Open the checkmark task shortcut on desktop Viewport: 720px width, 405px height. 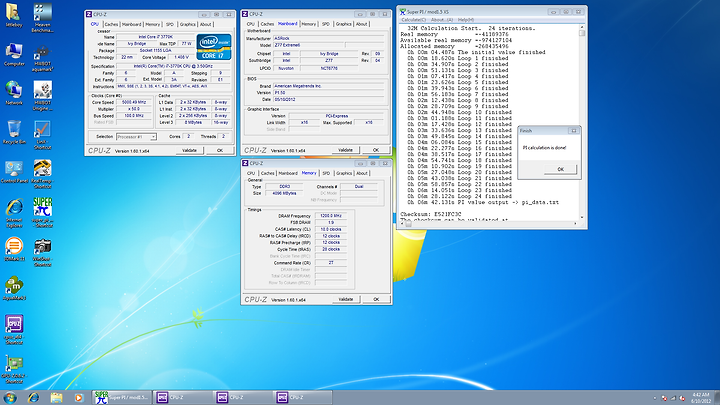click(x=42, y=135)
